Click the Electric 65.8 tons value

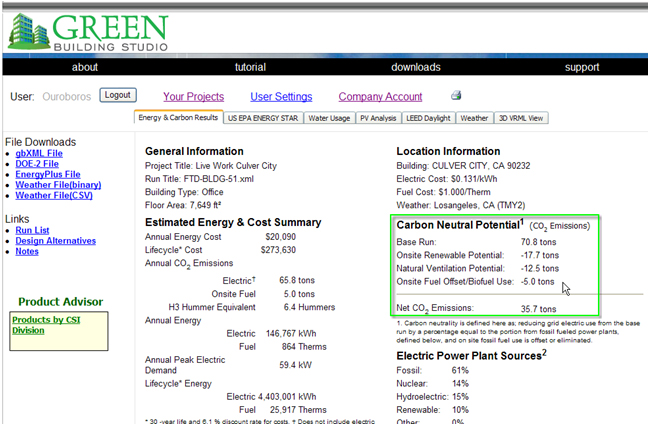tap(297, 281)
